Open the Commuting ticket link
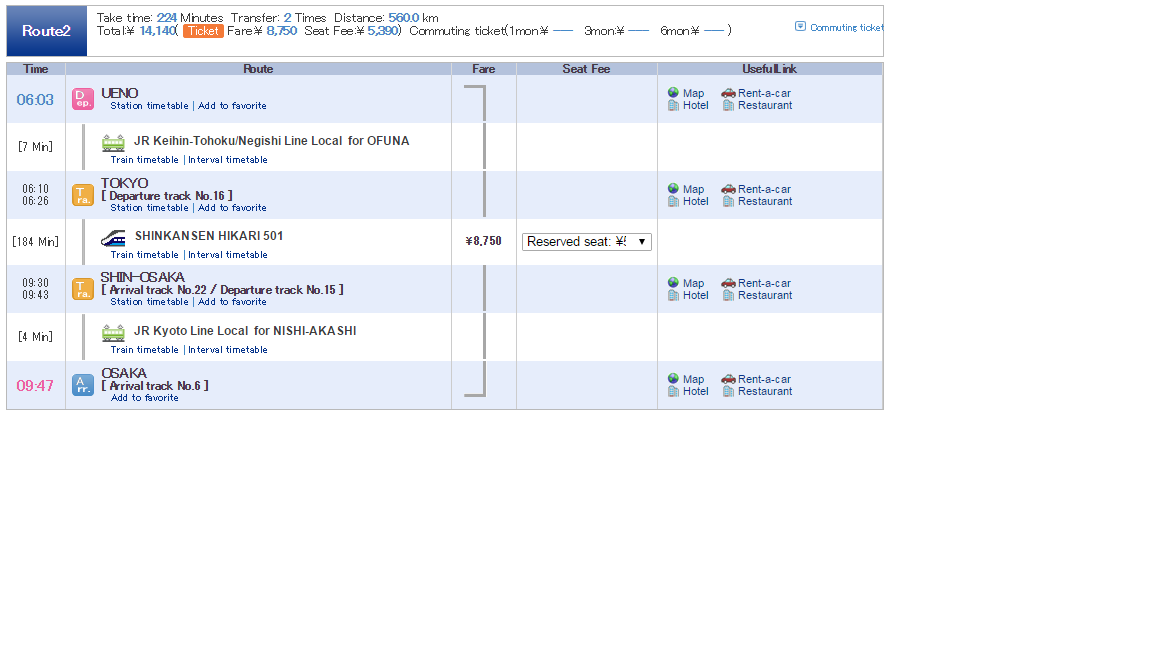 (846, 27)
